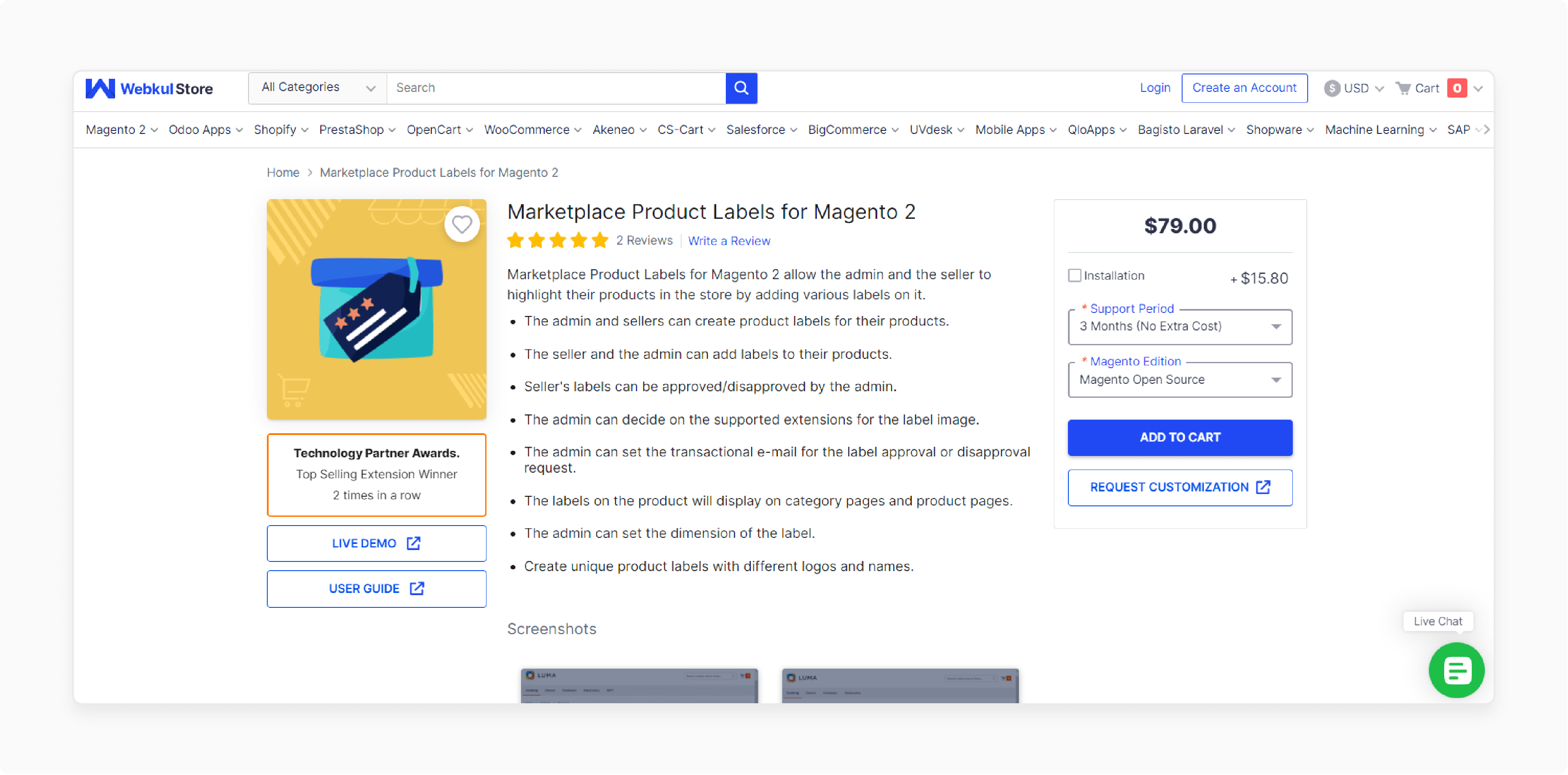Expand the cart dropdown arrow

[1478, 88]
